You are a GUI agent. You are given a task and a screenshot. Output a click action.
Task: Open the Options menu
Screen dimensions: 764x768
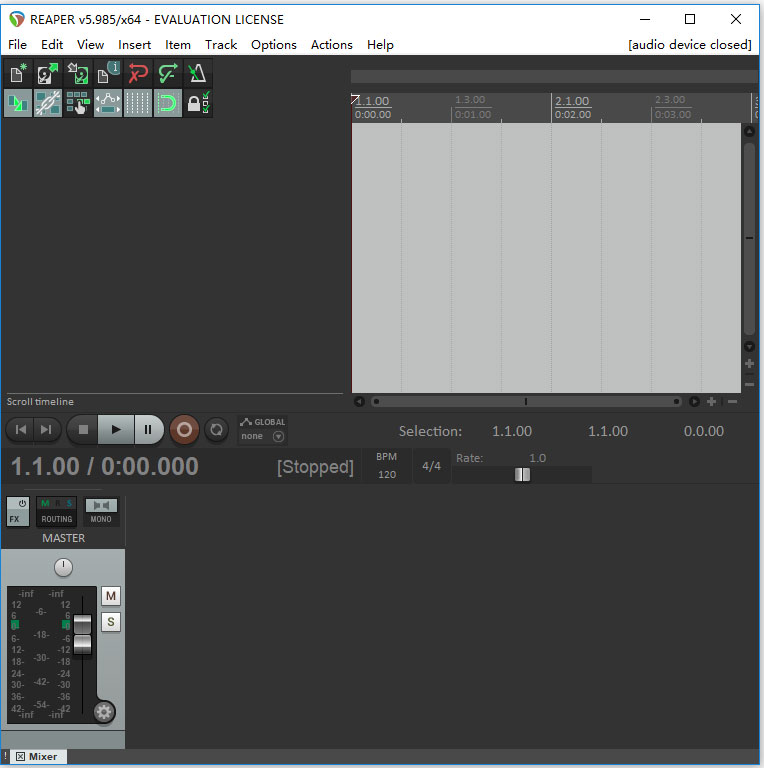point(273,44)
